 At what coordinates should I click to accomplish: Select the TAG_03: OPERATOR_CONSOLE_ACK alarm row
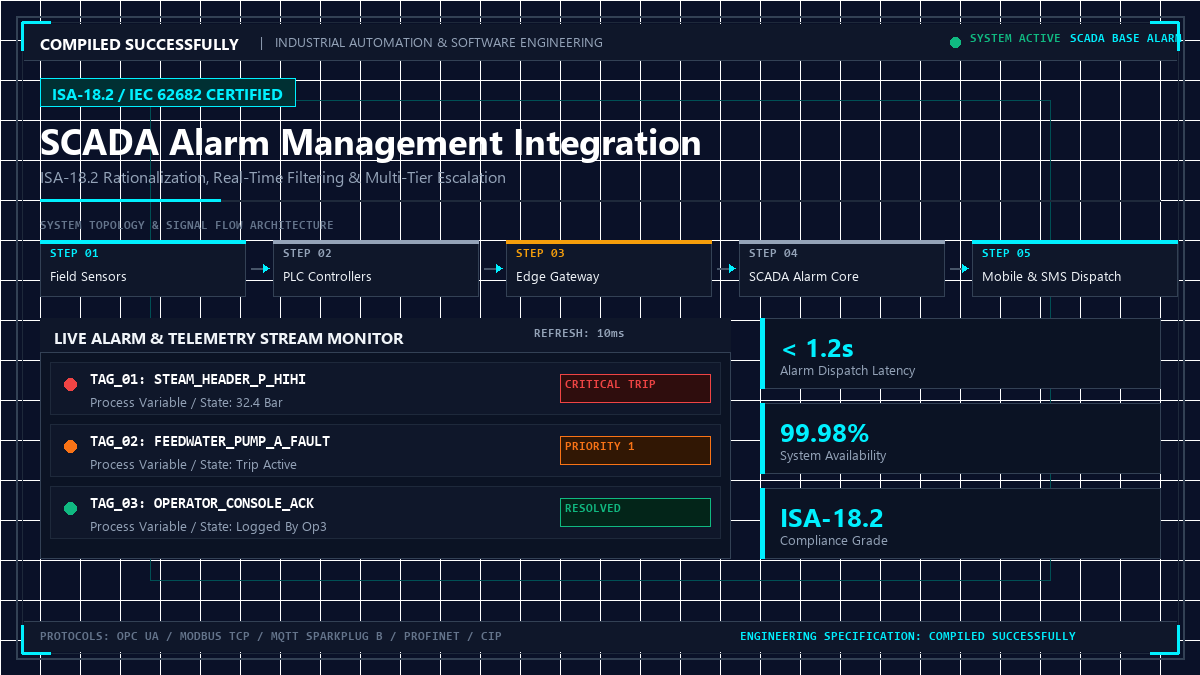coord(385,513)
